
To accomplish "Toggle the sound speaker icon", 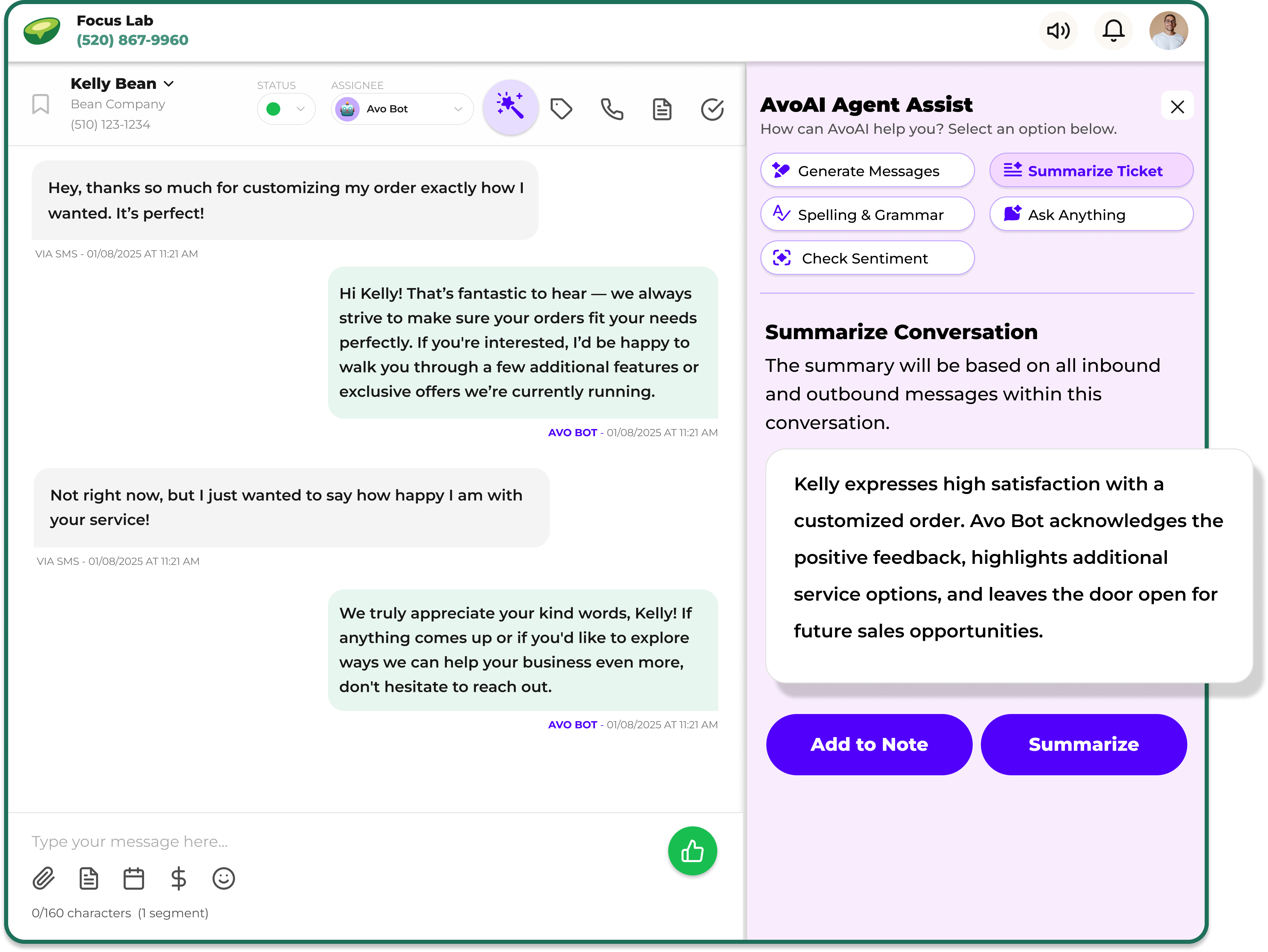I will pyautogui.click(x=1058, y=30).
